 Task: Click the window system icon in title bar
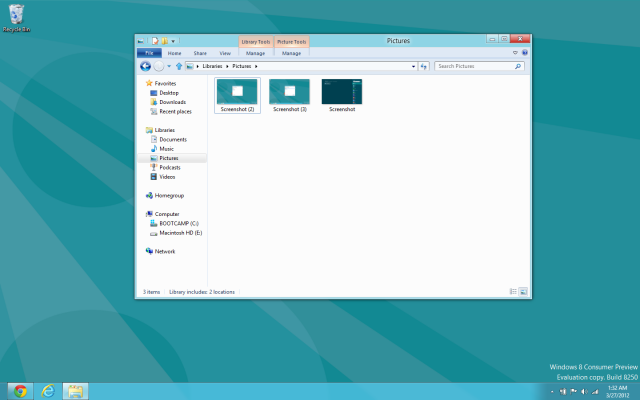140,41
